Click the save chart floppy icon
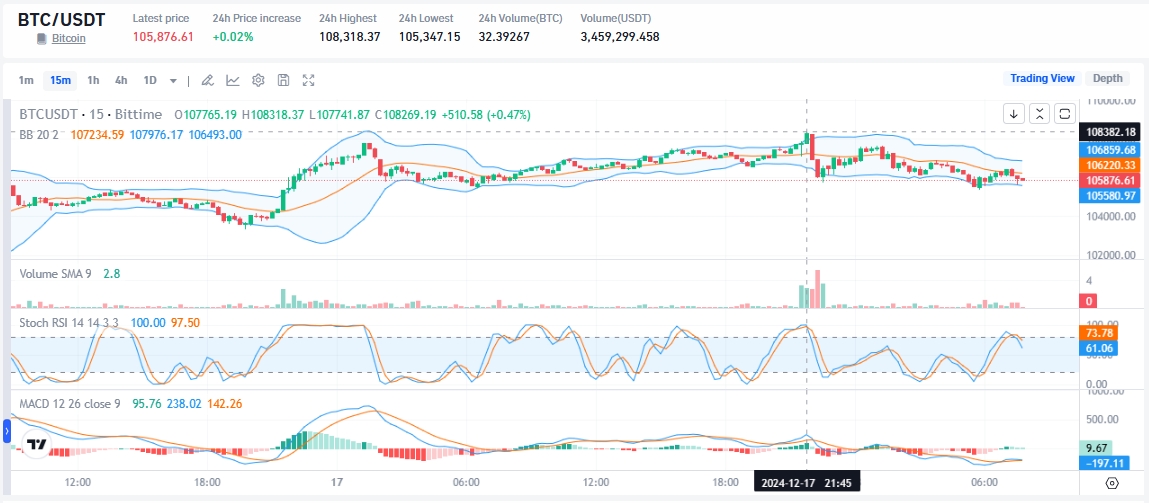1149x503 pixels. point(284,80)
